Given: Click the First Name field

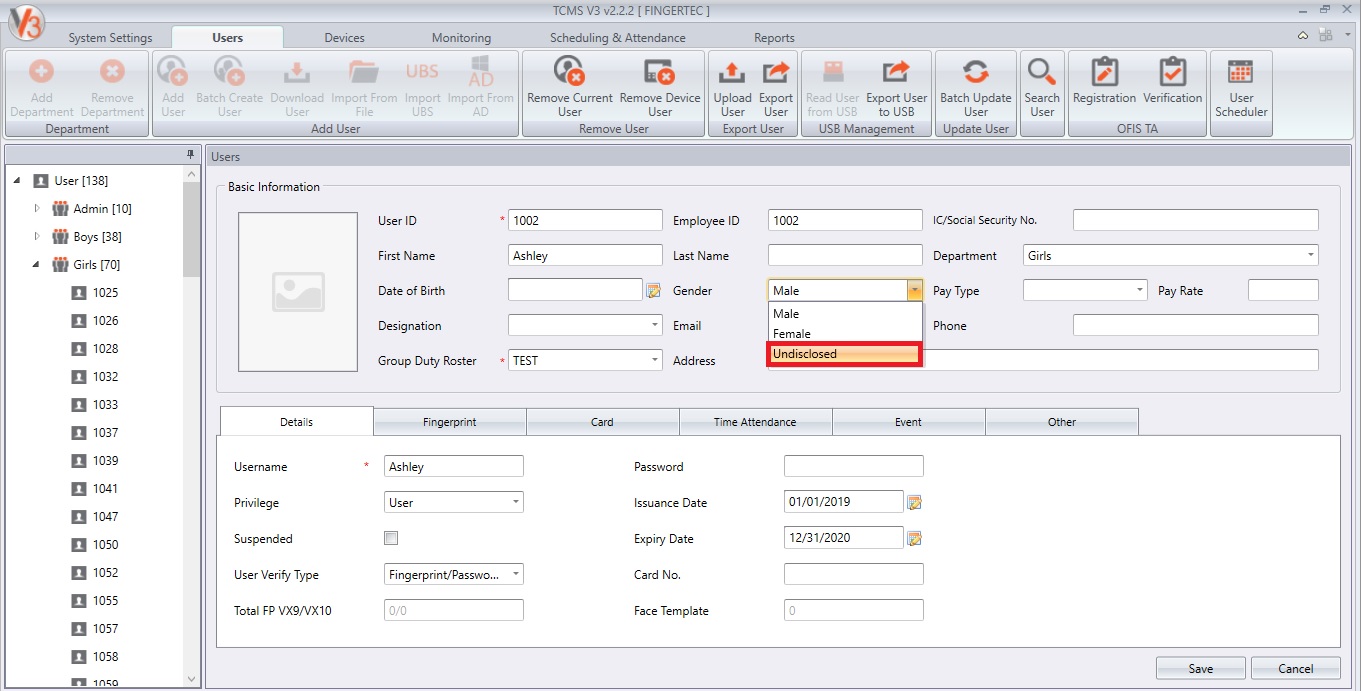Looking at the screenshot, I should point(585,255).
